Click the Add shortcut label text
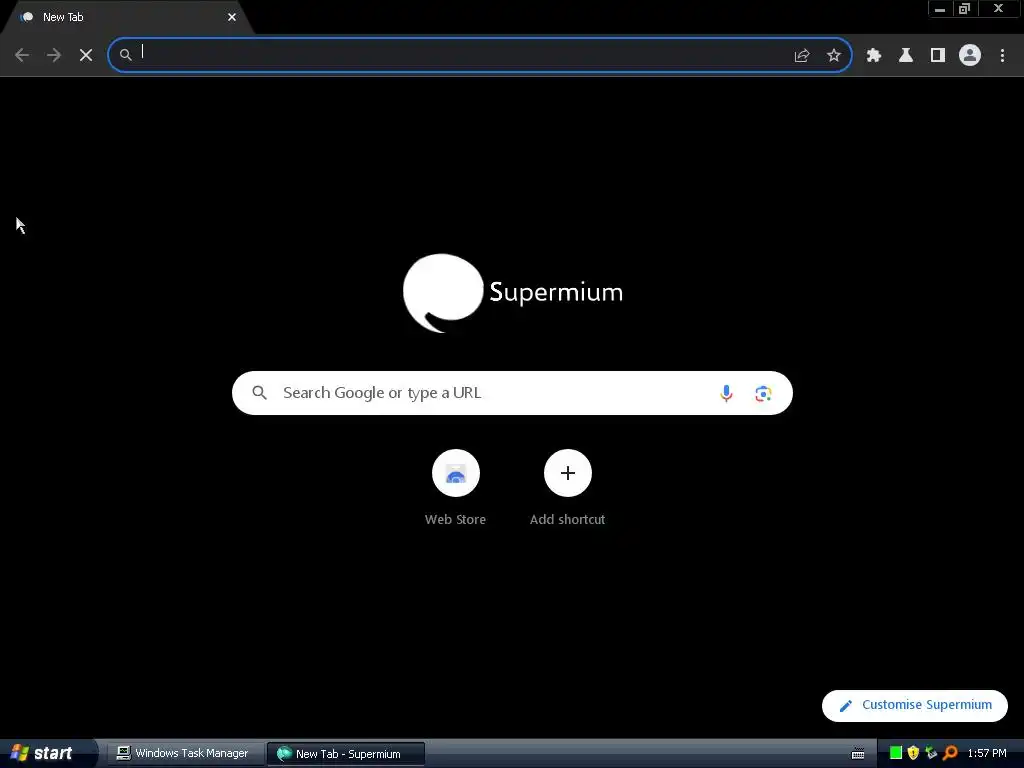This screenshot has height=768, width=1024. click(568, 519)
